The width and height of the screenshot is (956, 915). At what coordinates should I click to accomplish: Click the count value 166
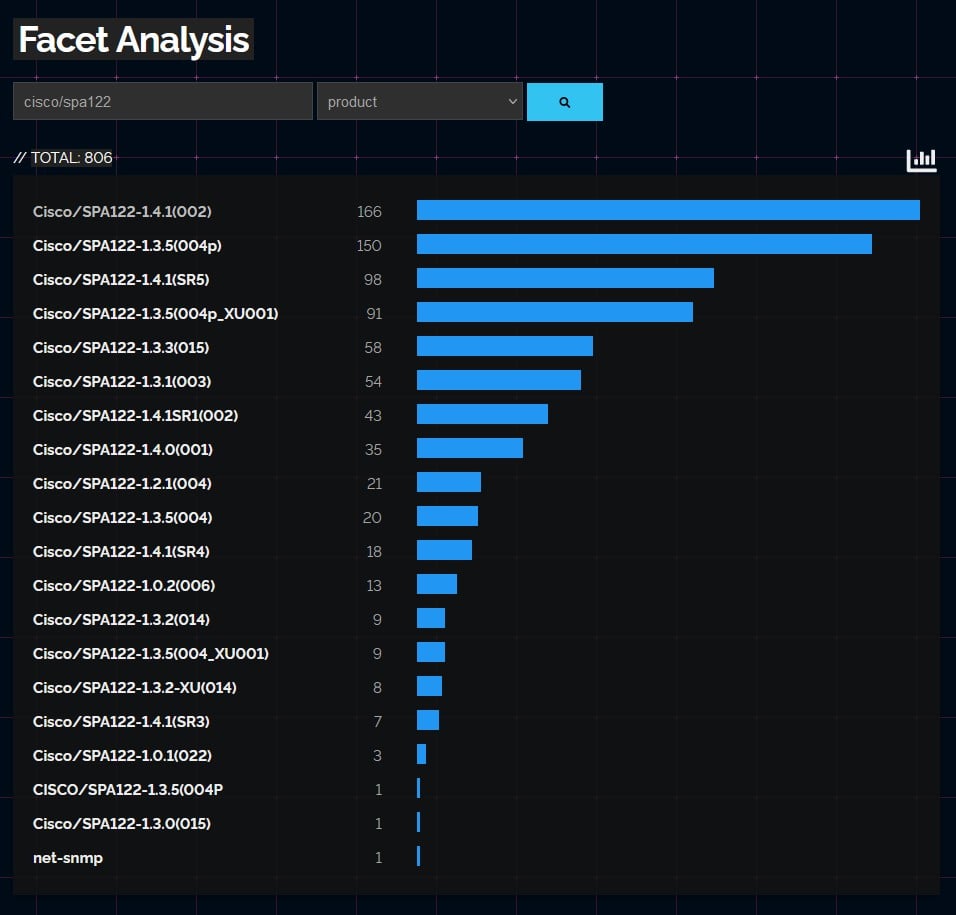point(369,212)
